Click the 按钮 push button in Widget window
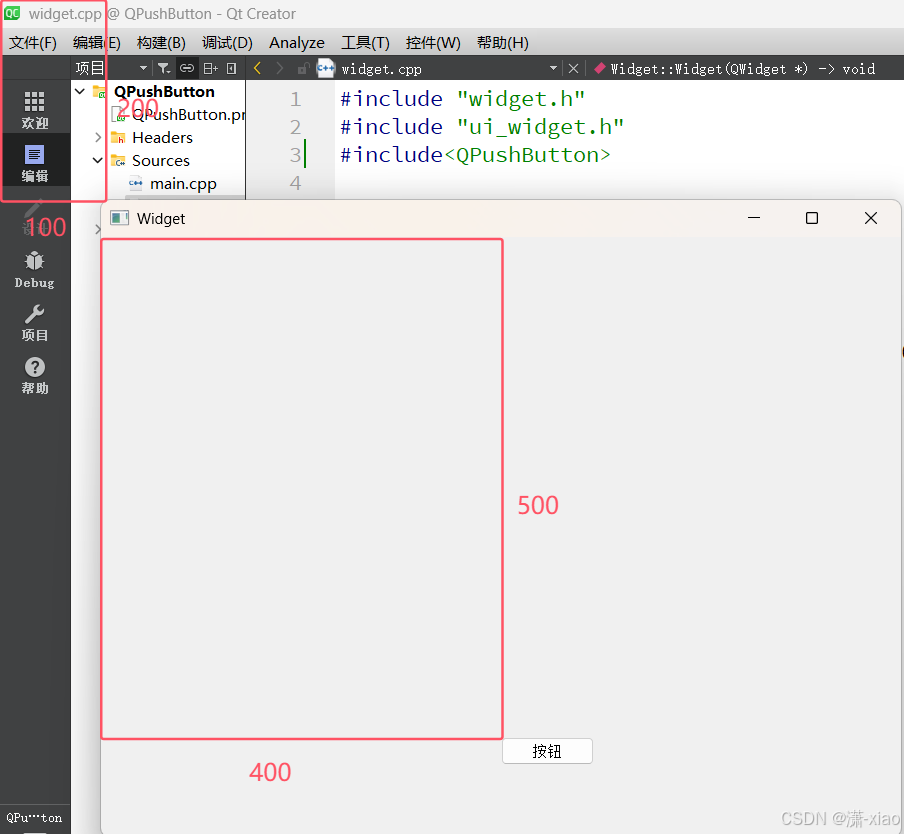 point(547,751)
